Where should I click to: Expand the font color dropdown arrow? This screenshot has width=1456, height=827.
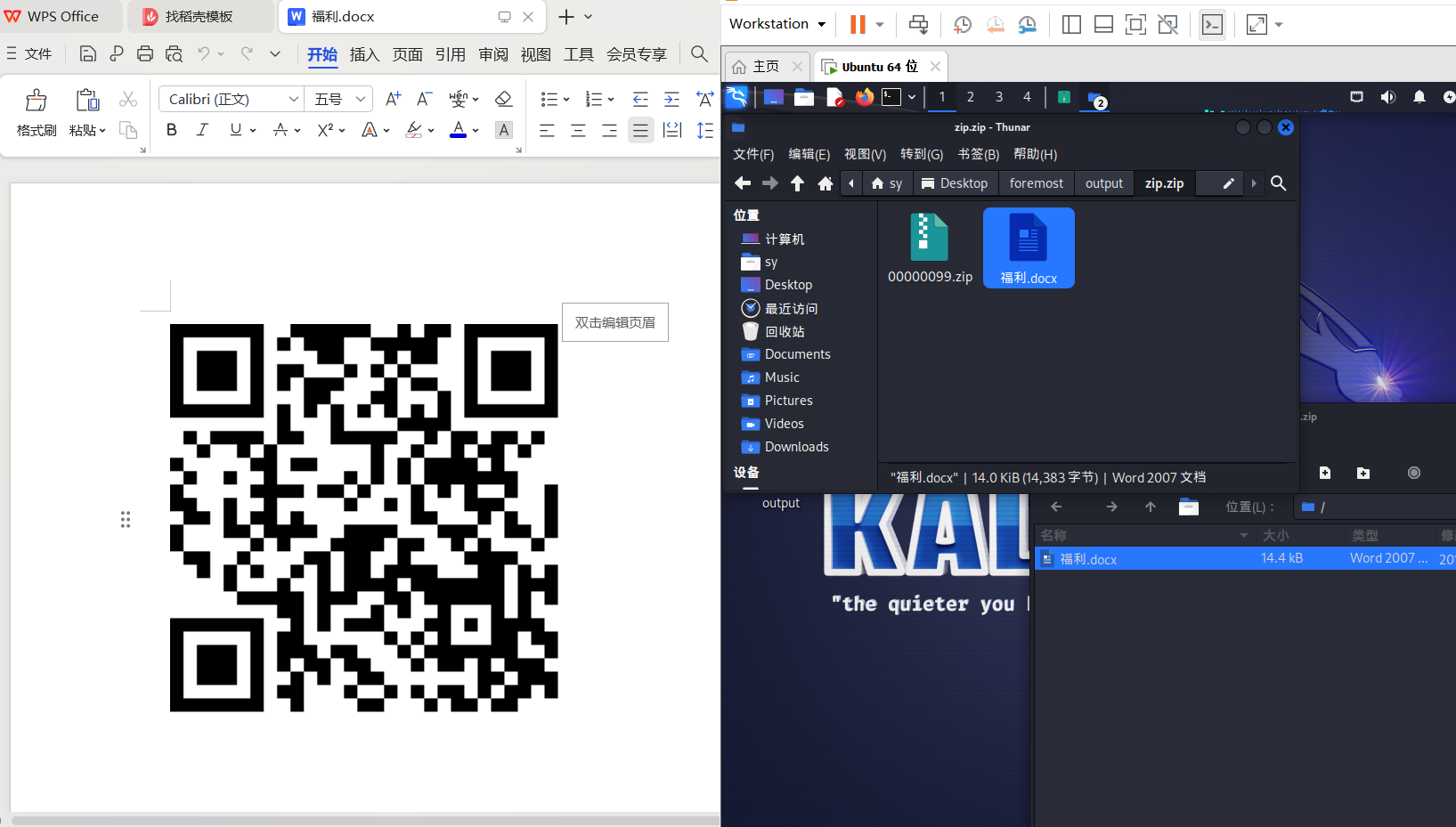point(476,131)
